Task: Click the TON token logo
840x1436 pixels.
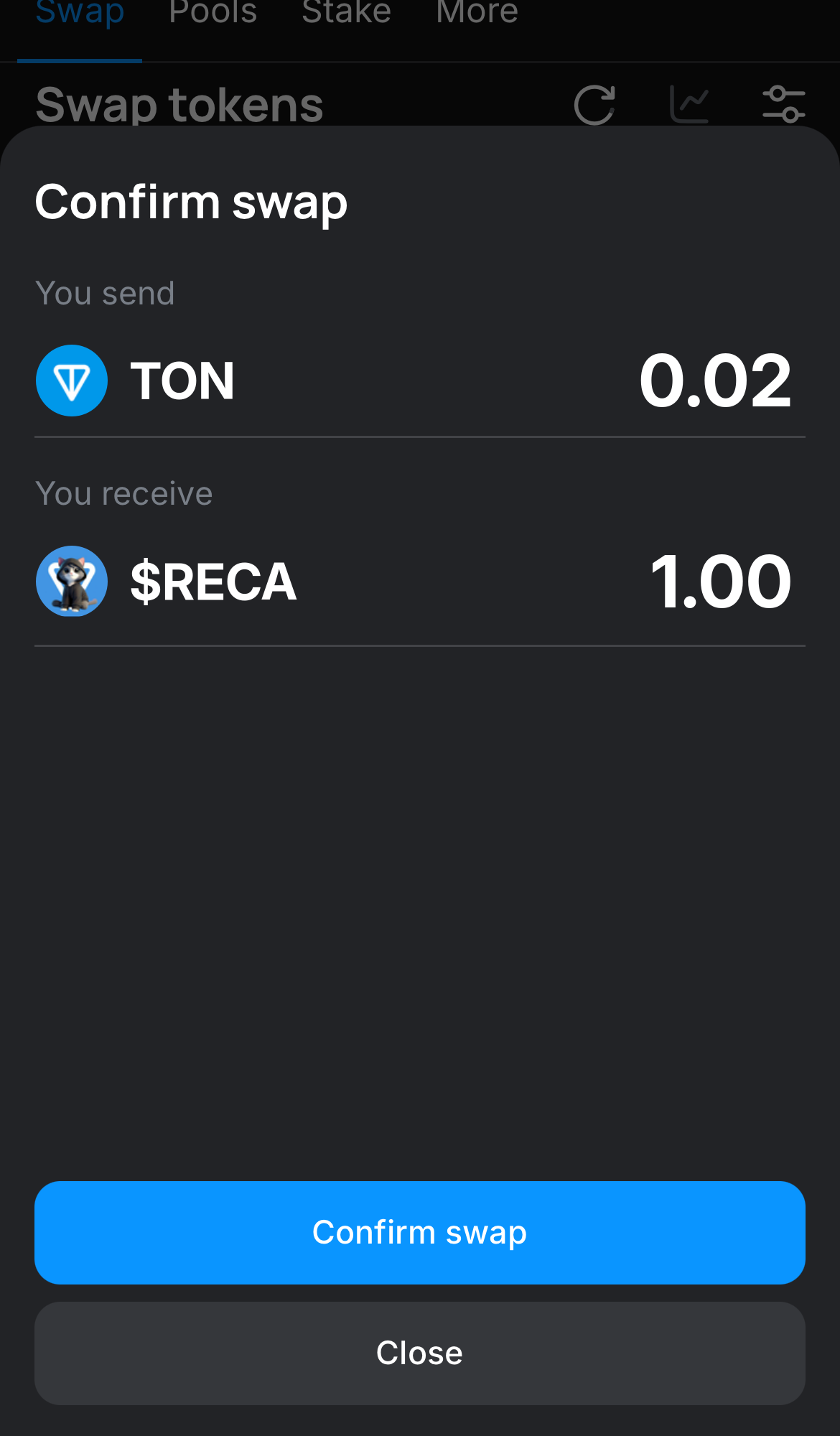Action: coord(72,381)
